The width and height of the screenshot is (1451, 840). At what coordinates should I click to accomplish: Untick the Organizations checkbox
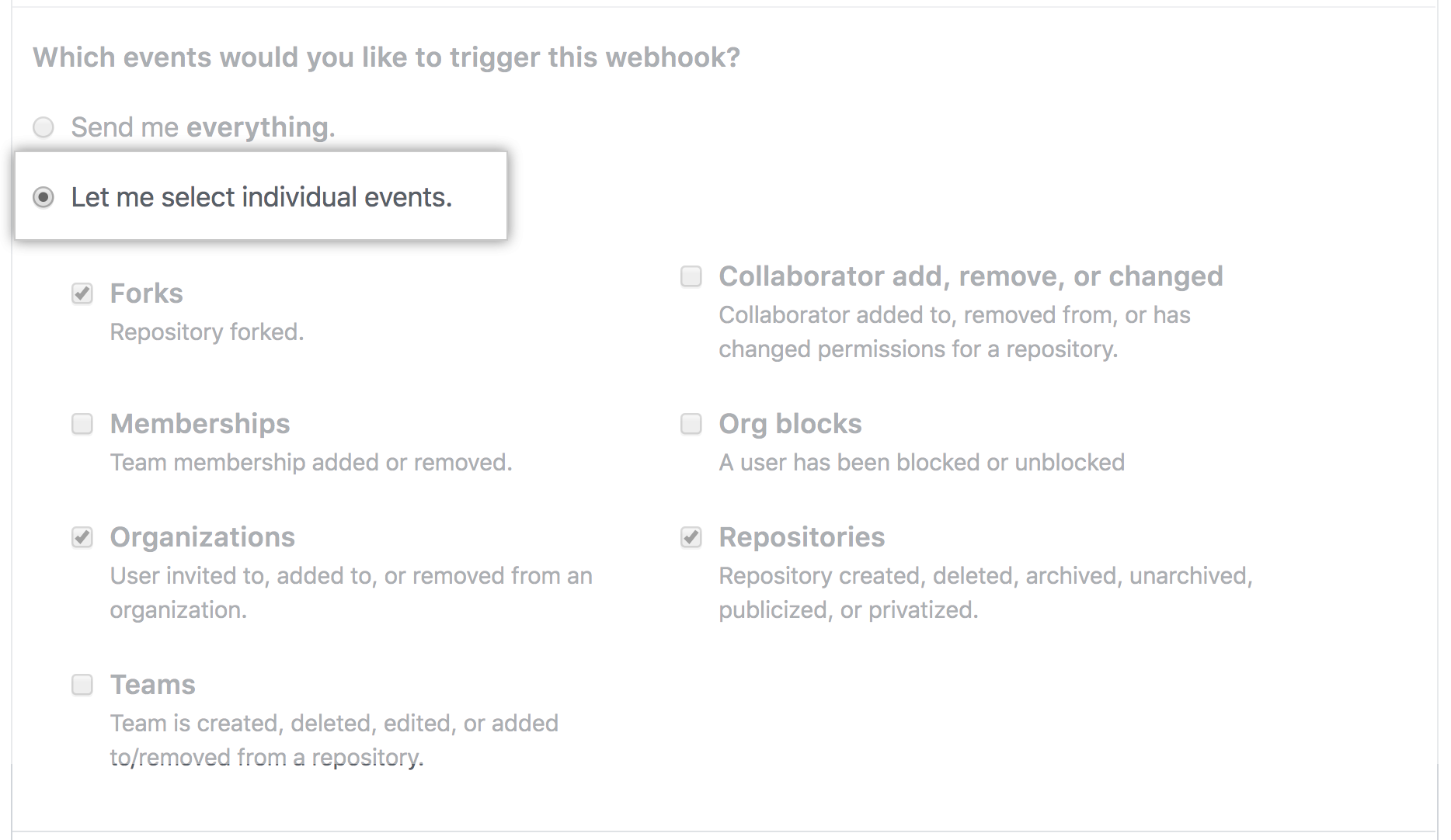point(82,537)
